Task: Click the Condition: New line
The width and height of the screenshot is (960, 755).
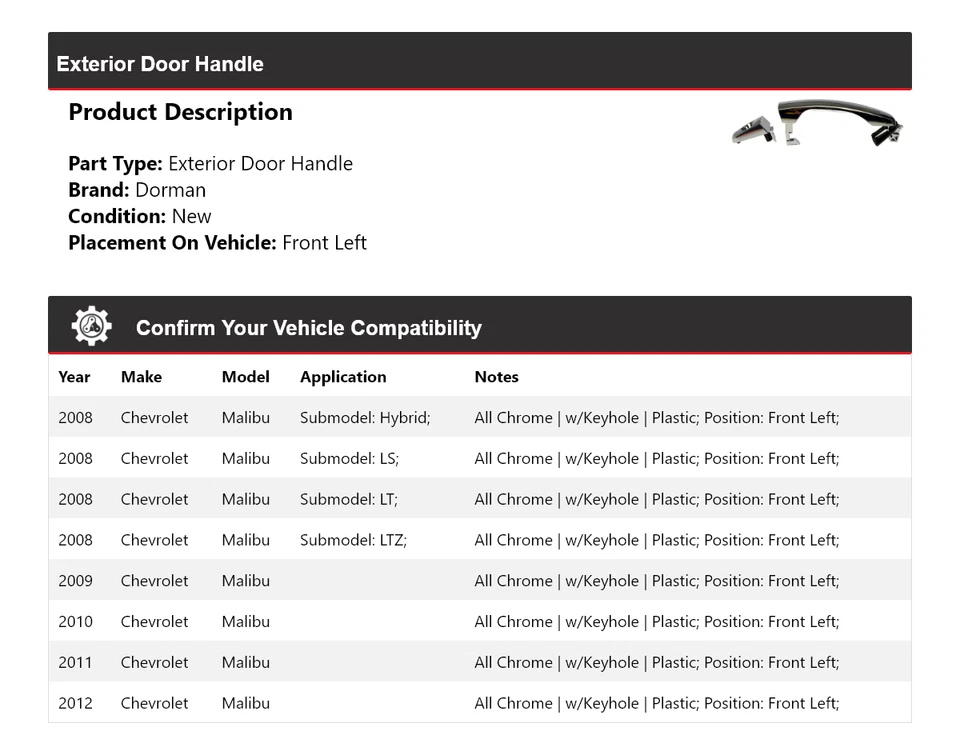Action: [140, 216]
